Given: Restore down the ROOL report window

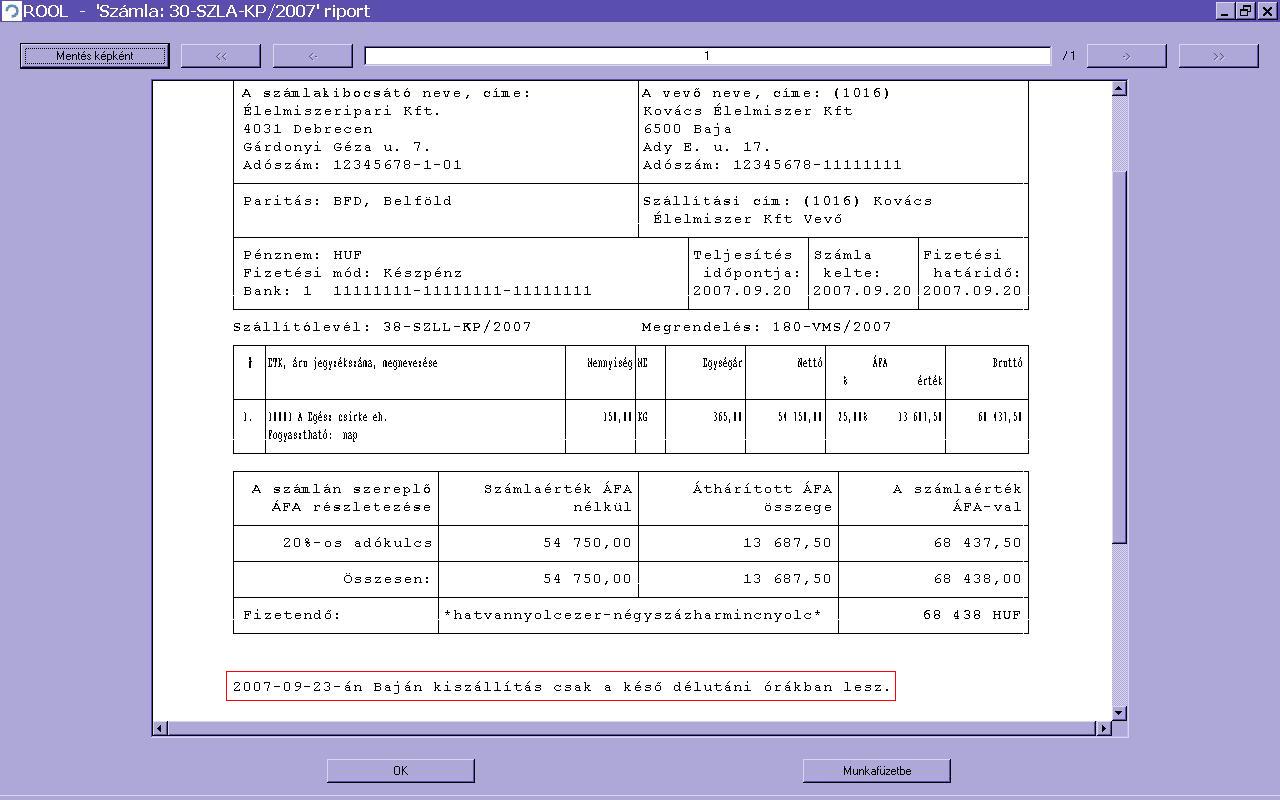Looking at the screenshot, I should (x=1245, y=11).
